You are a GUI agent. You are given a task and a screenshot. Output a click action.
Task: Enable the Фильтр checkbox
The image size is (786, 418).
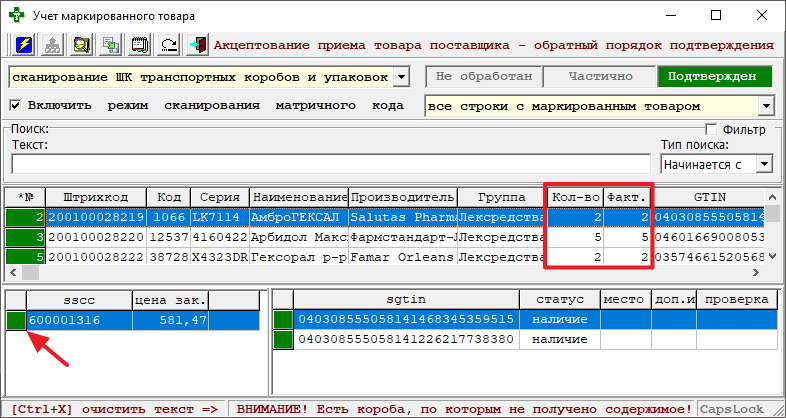click(x=711, y=130)
